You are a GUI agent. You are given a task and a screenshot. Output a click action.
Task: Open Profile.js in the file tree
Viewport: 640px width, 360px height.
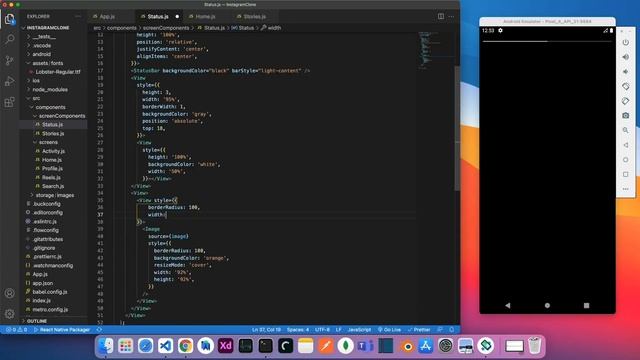tap(53, 169)
